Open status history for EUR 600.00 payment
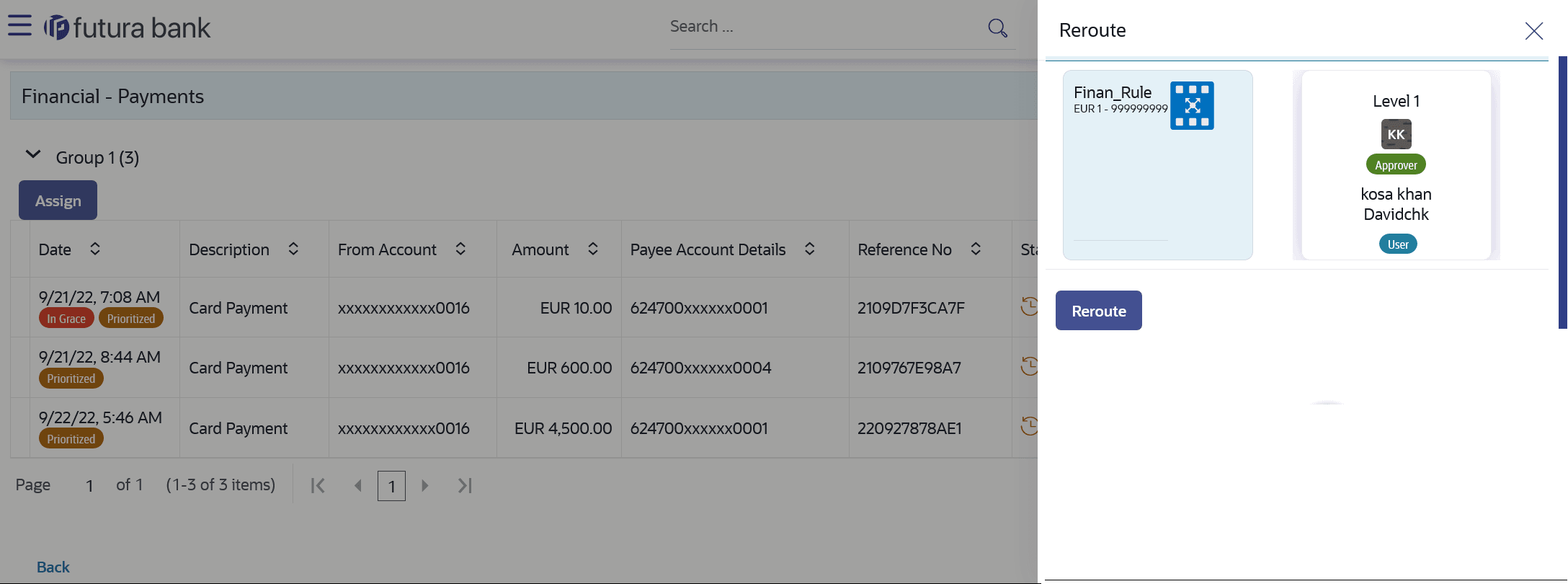This screenshot has width=1568, height=584. pyautogui.click(x=1029, y=366)
